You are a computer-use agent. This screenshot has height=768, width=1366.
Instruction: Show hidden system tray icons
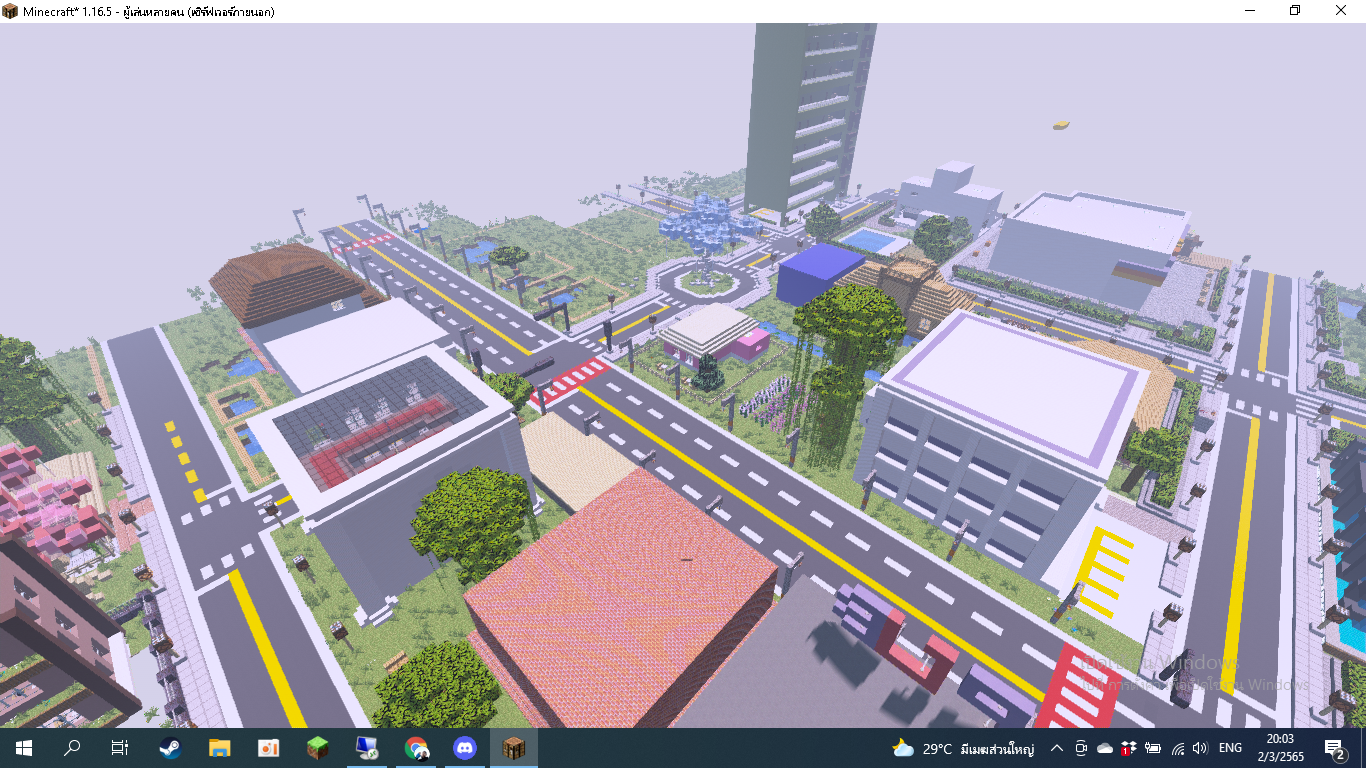(1056, 748)
